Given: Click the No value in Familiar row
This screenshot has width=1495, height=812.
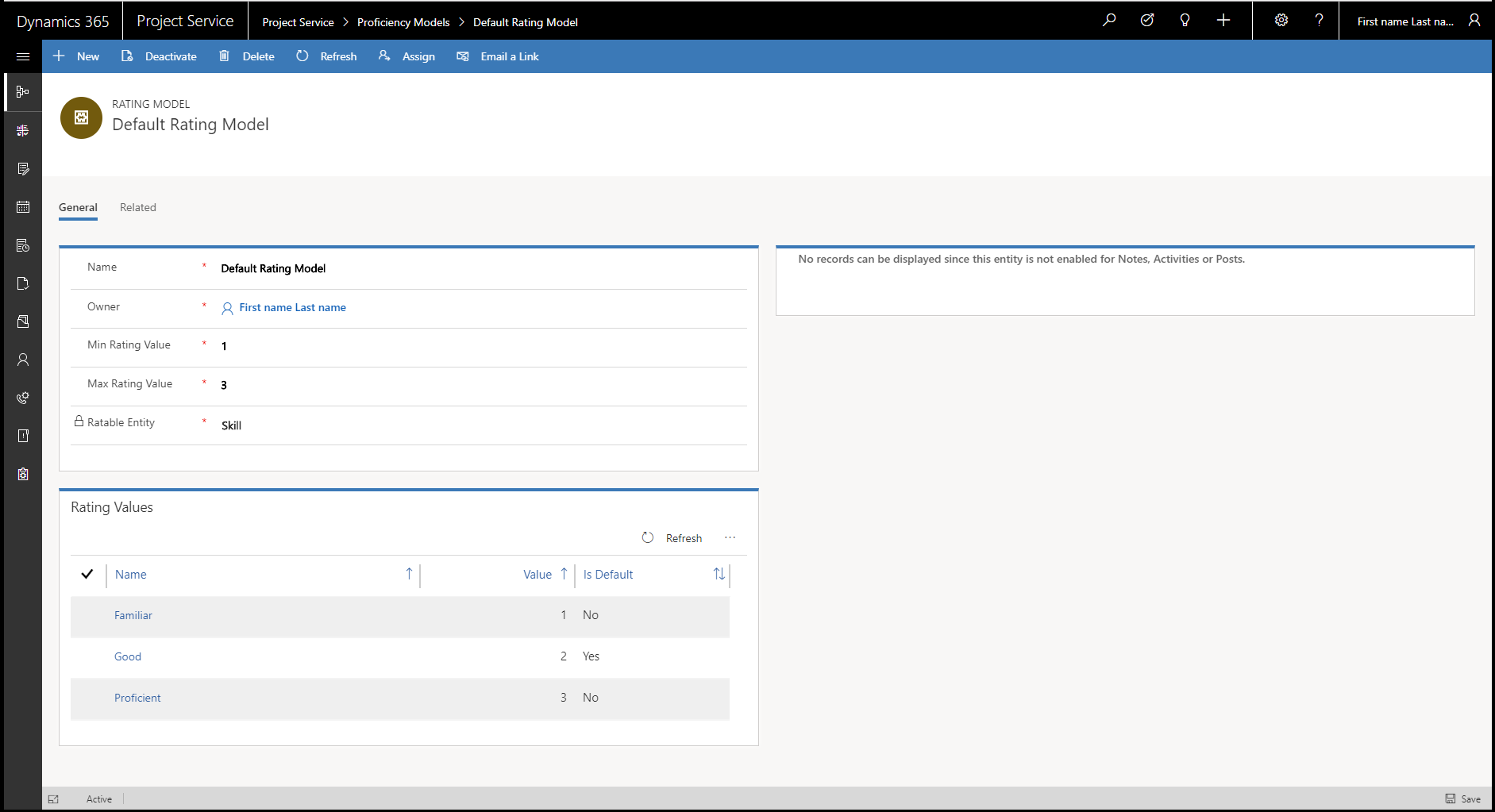Looking at the screenshot, I should click(591, 615).
